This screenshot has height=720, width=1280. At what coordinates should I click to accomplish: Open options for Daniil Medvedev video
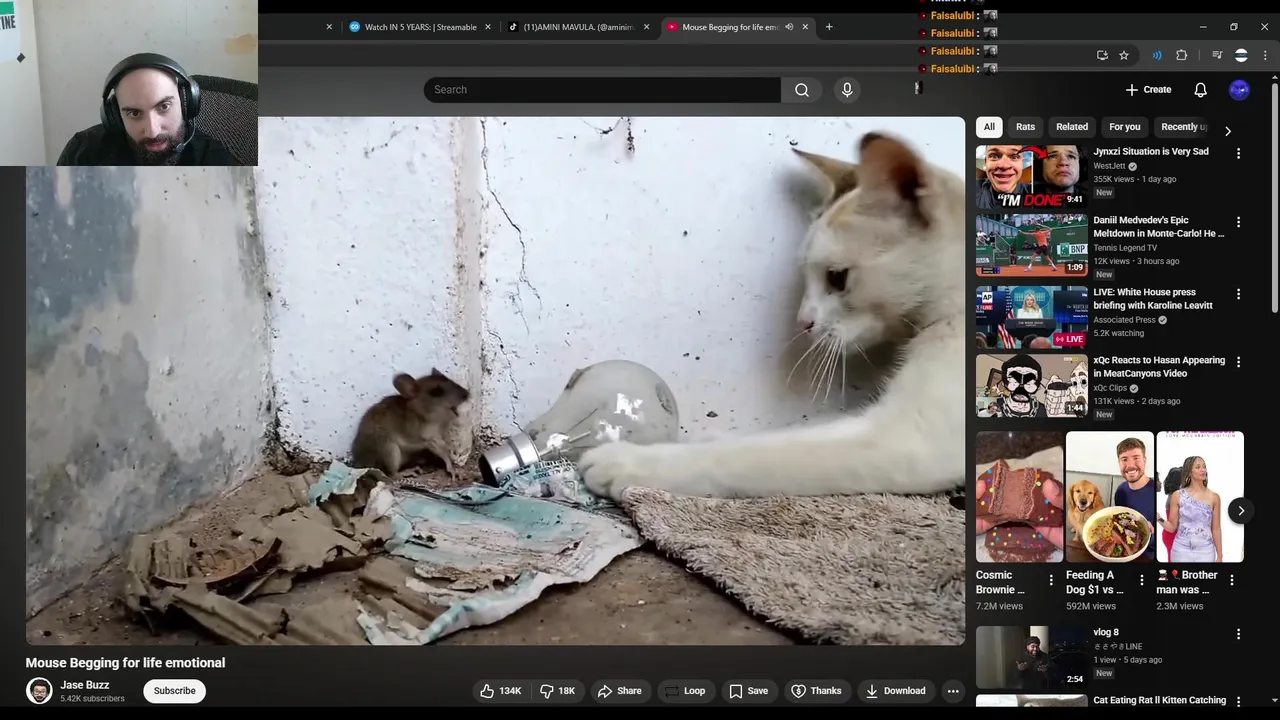(x=1238, y=222)
